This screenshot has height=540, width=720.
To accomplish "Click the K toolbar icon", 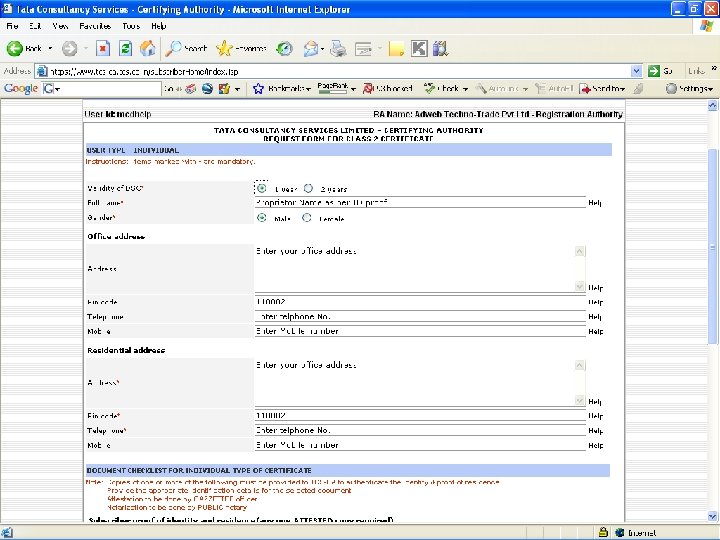I will (419, 48).
